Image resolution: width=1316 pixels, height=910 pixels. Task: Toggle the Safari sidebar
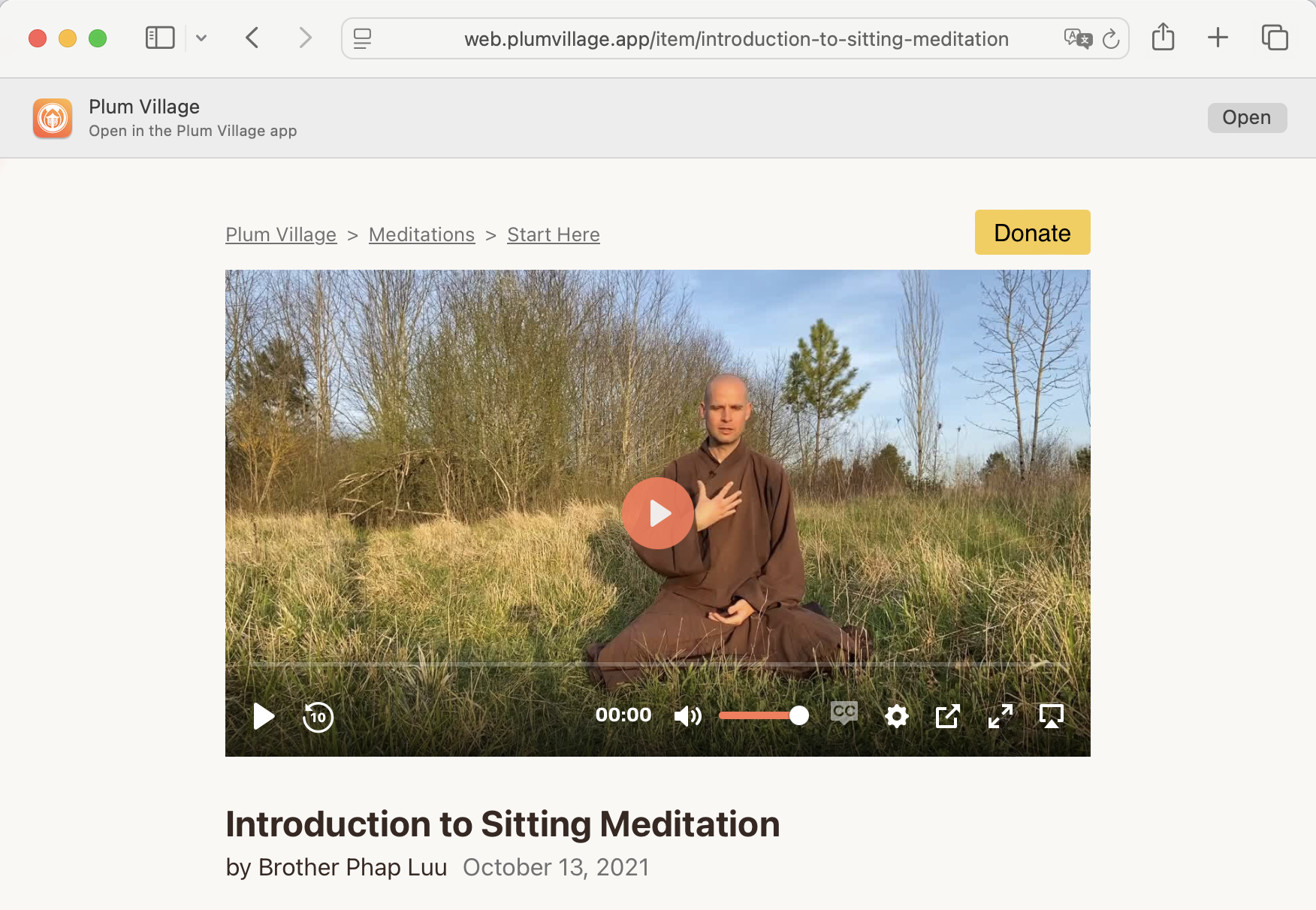click(x=160, y=38)
